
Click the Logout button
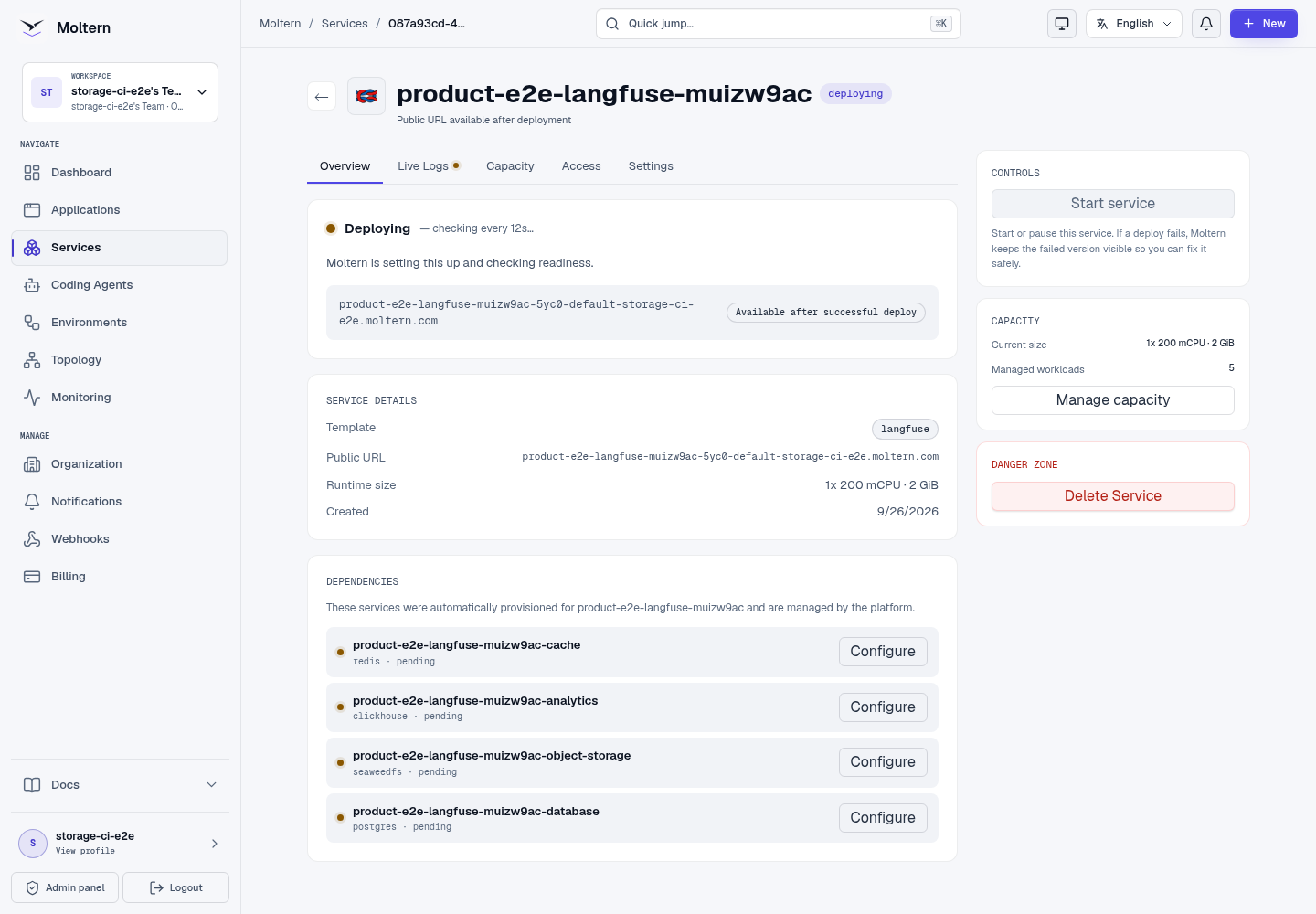coord(175,887)
